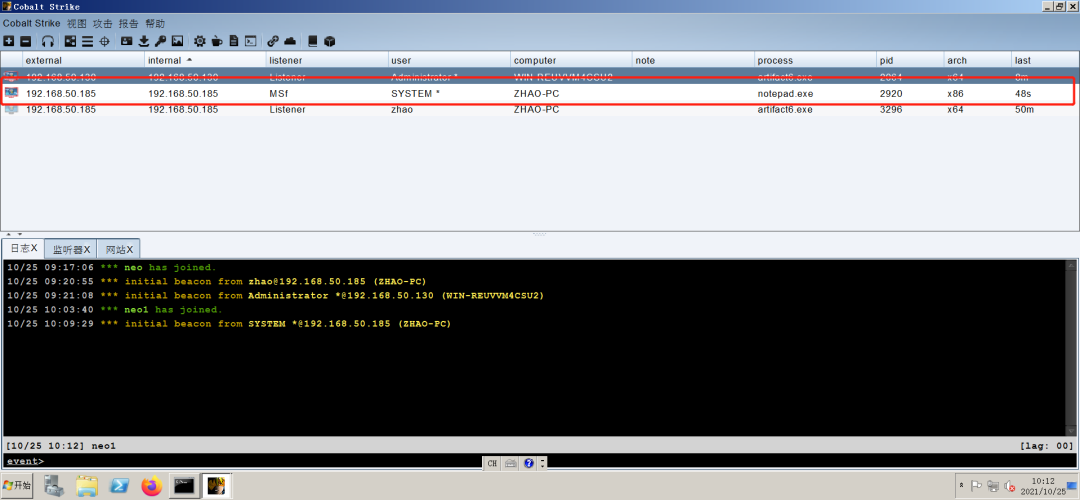Open the file explorer folder taskbar icon
This screenshot has height=500, width=1080.
(87, 486)
